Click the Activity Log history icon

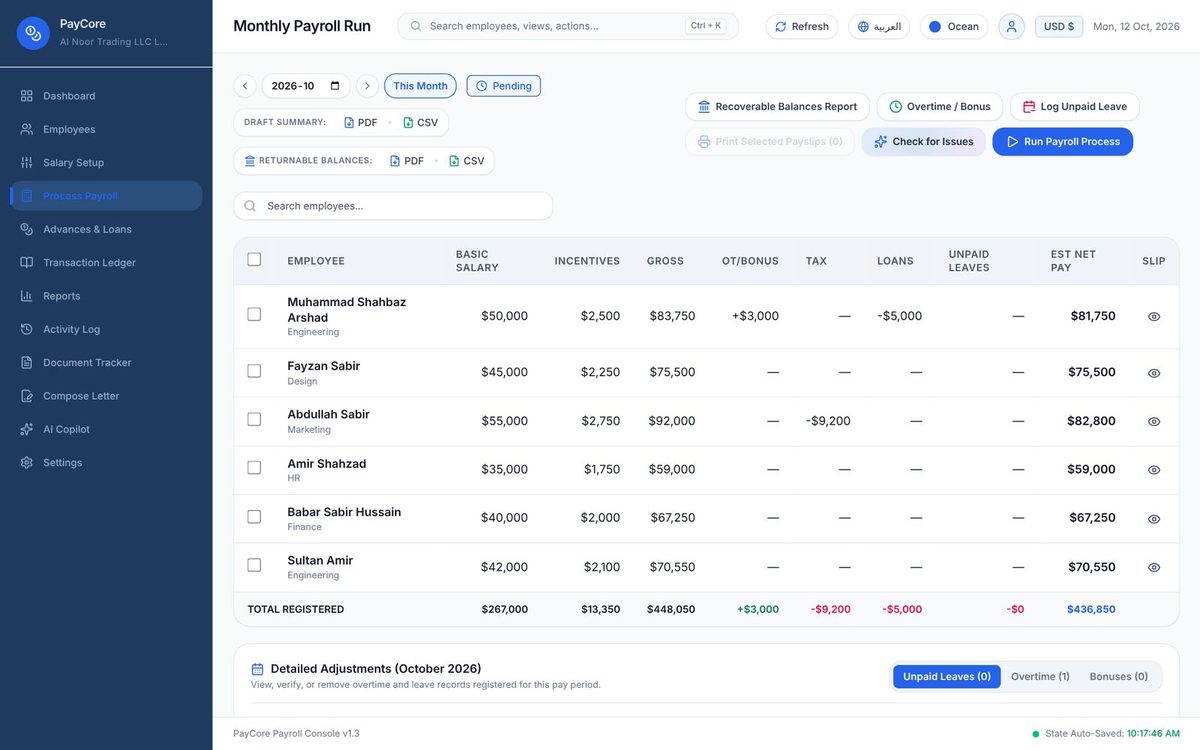coord(27,329)
